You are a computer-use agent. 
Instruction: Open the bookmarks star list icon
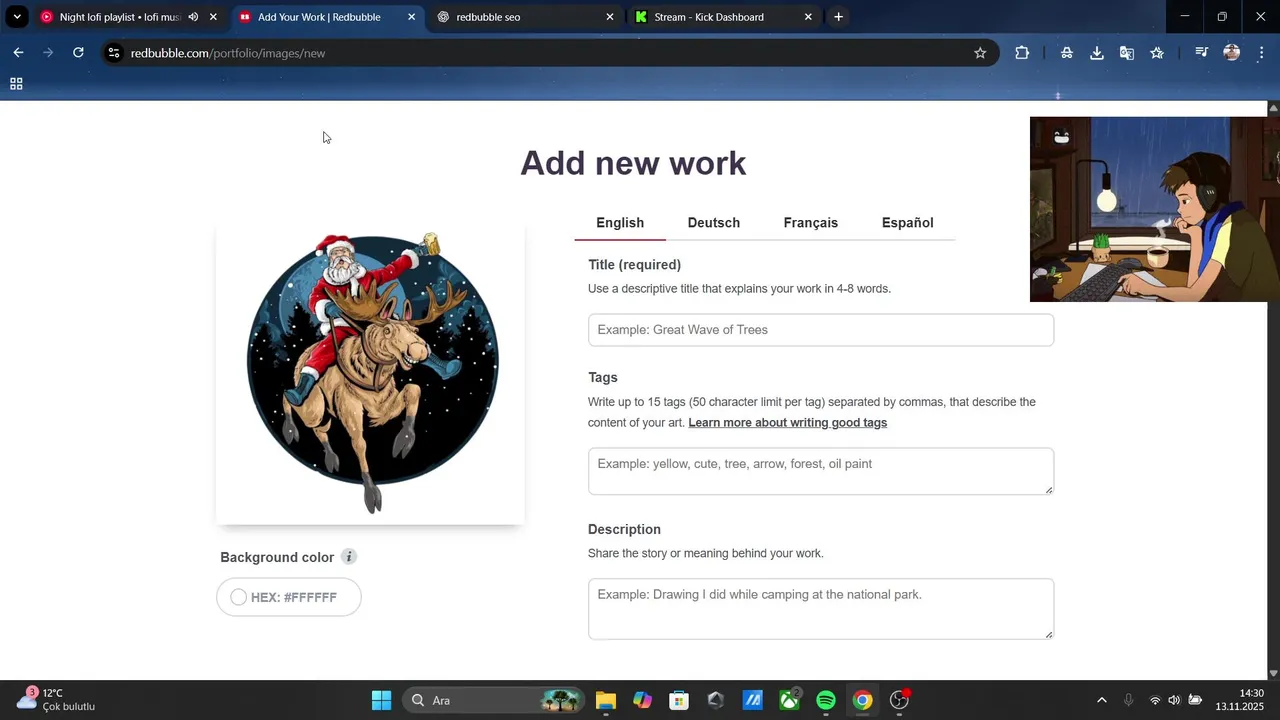click(1157, 53)
